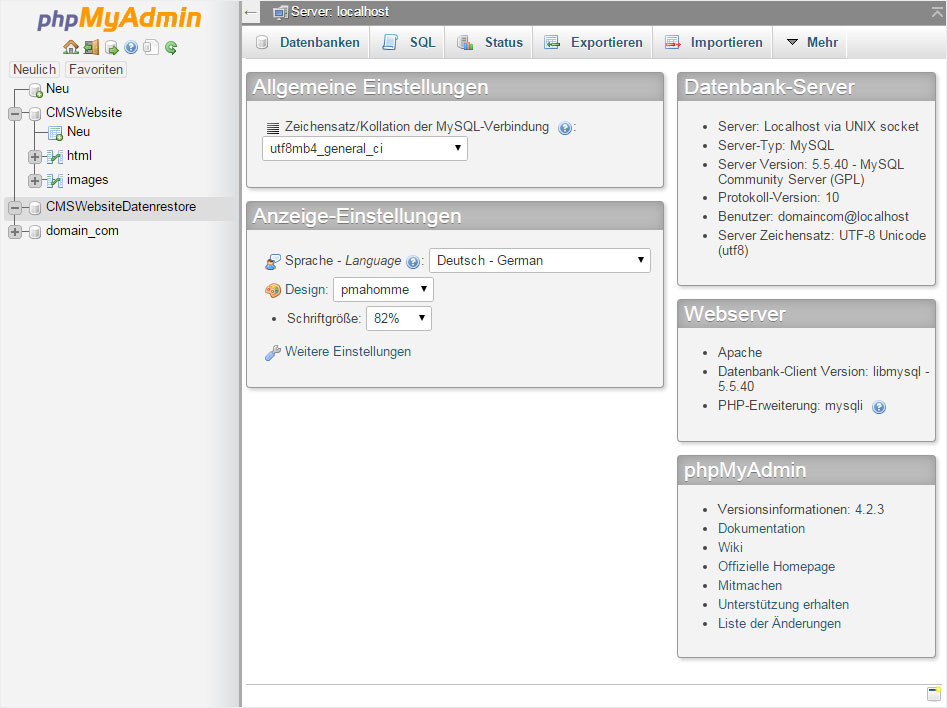Select the images table name
This screenshot has height=708, width=947.
pos(88,180)
